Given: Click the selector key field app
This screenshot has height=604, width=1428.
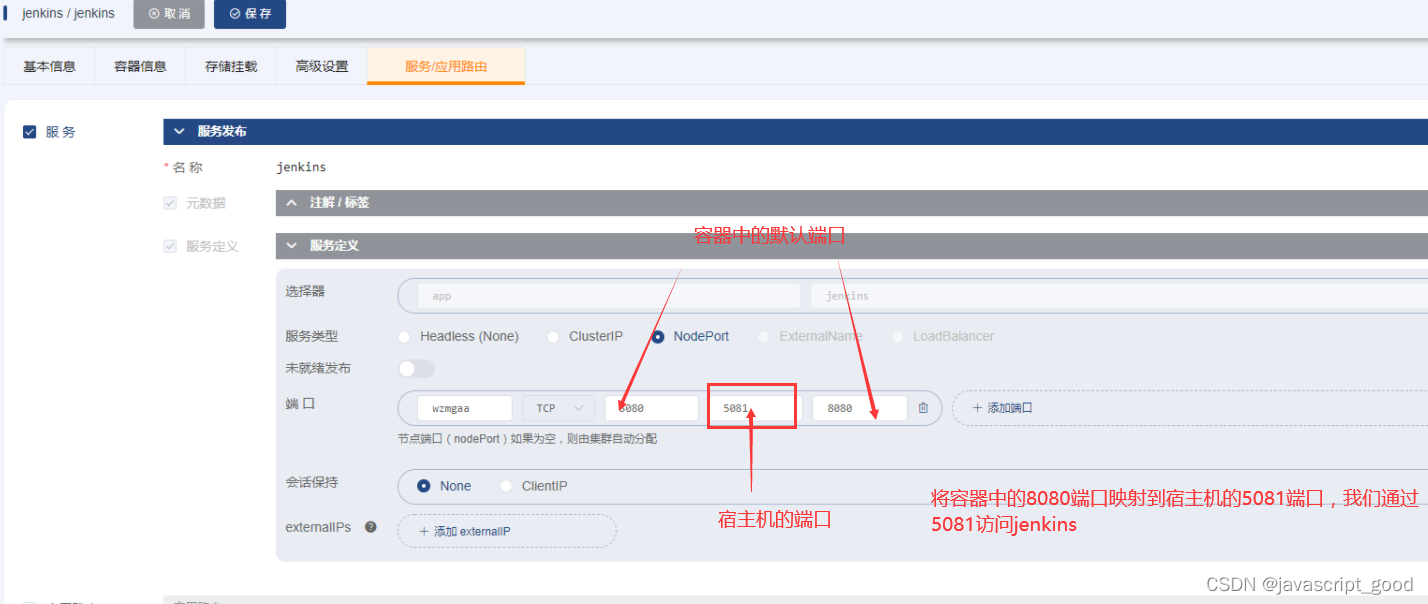Looking at the screenshot, I should (x=609, y=296).
